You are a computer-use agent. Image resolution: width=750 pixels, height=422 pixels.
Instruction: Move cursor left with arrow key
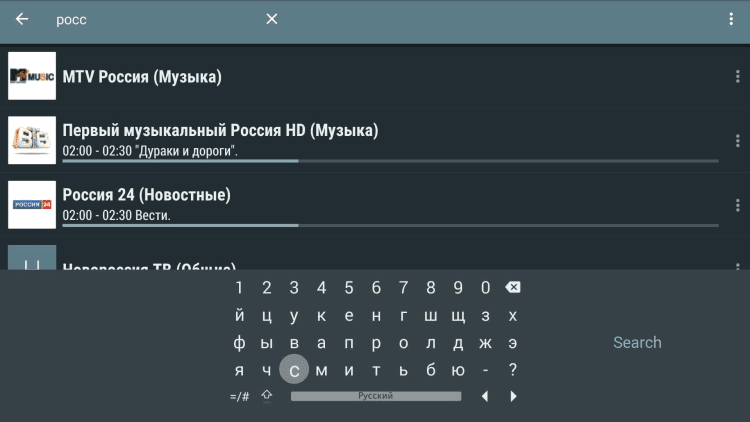point(485,396)
